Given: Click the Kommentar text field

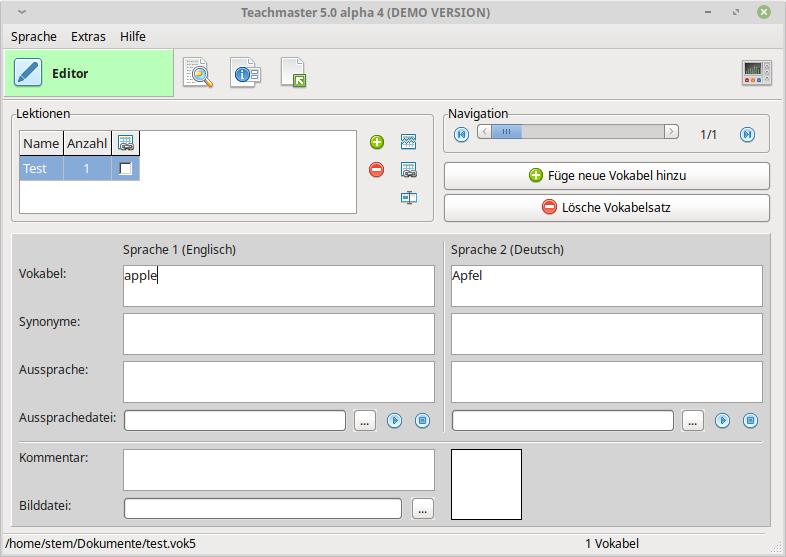Looking at the screenshot, I should 279,470.
